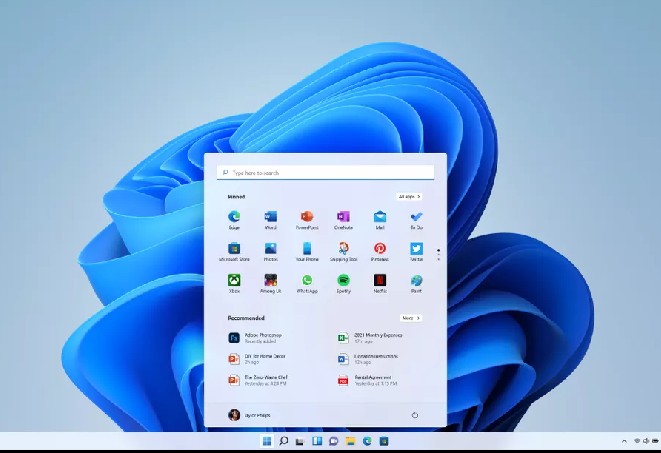Screen dimensions: 661x453
Task: Open the user account profile
Action: pyautogui.click(x=249, y=415)
